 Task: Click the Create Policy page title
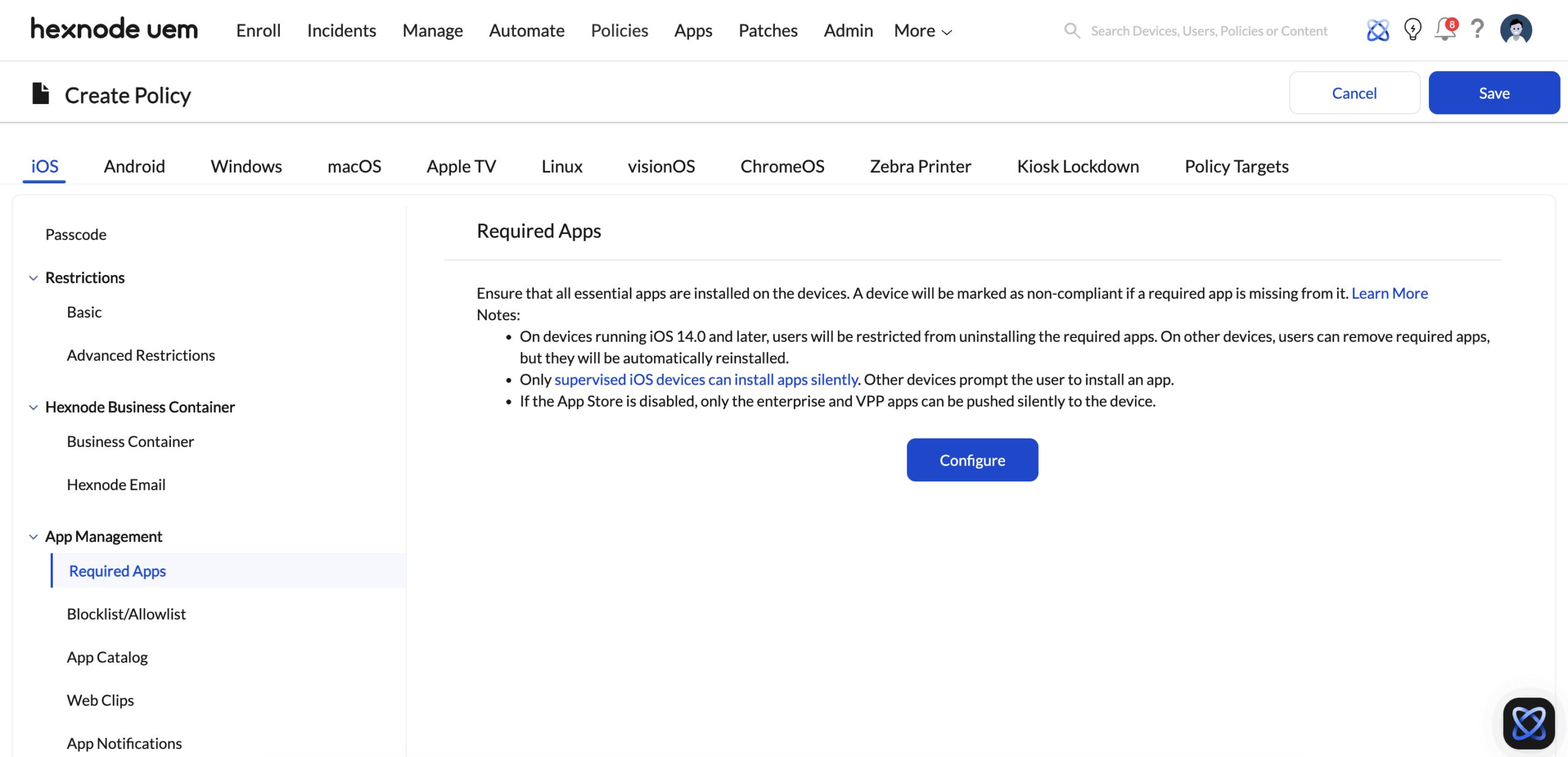[128, 96]
